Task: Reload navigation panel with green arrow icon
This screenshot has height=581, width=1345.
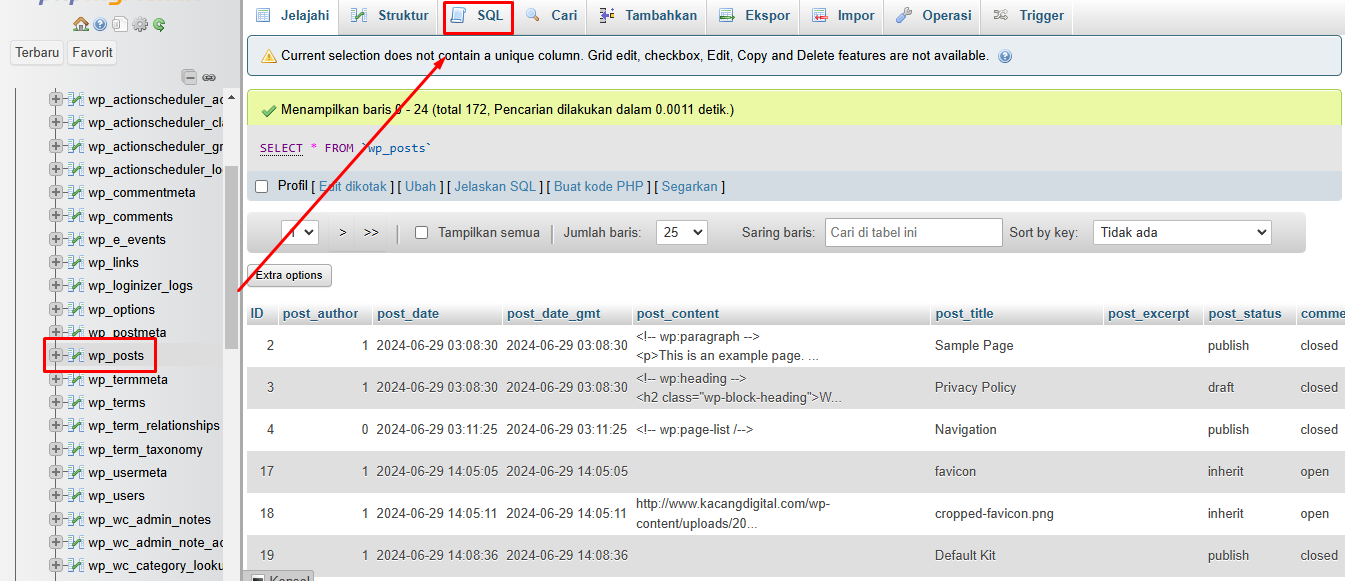Action: tap(159, 24)
